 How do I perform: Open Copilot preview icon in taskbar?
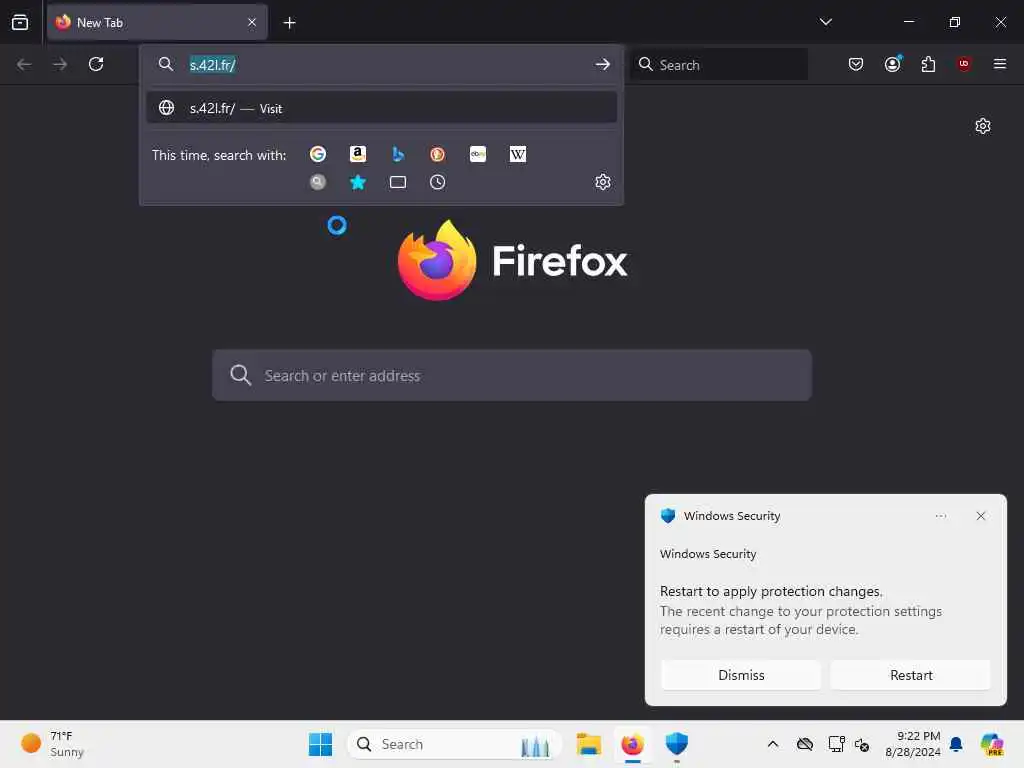992,744
